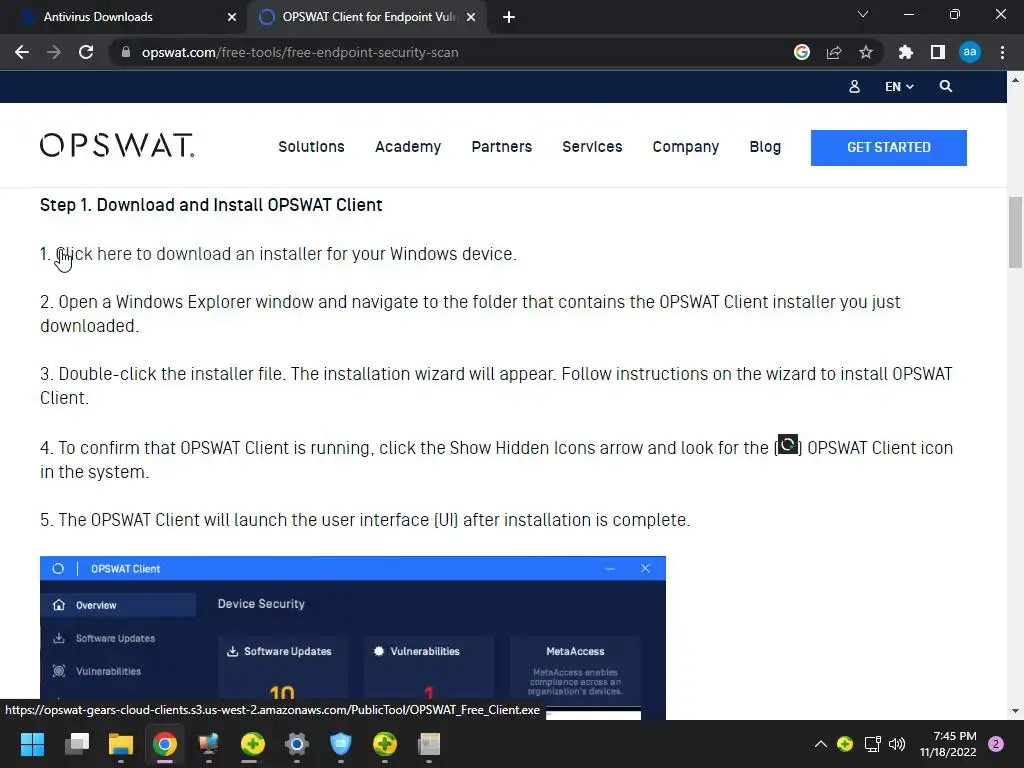Open the Settings gear taskbar icon
This screenshot has width=1024, height=768.
click(296, 744)
